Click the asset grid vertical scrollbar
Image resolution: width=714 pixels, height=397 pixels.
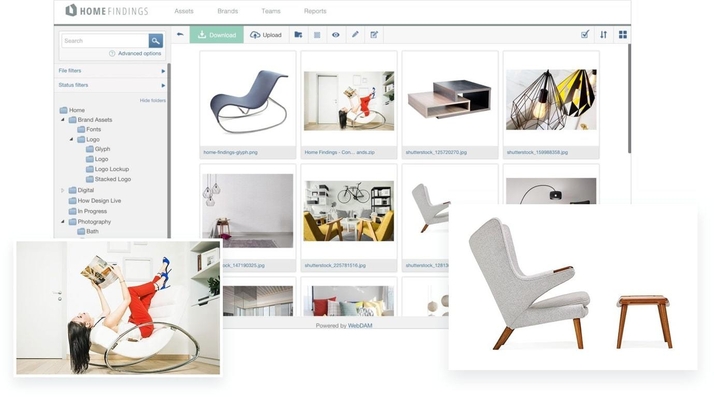click(629, 98)
